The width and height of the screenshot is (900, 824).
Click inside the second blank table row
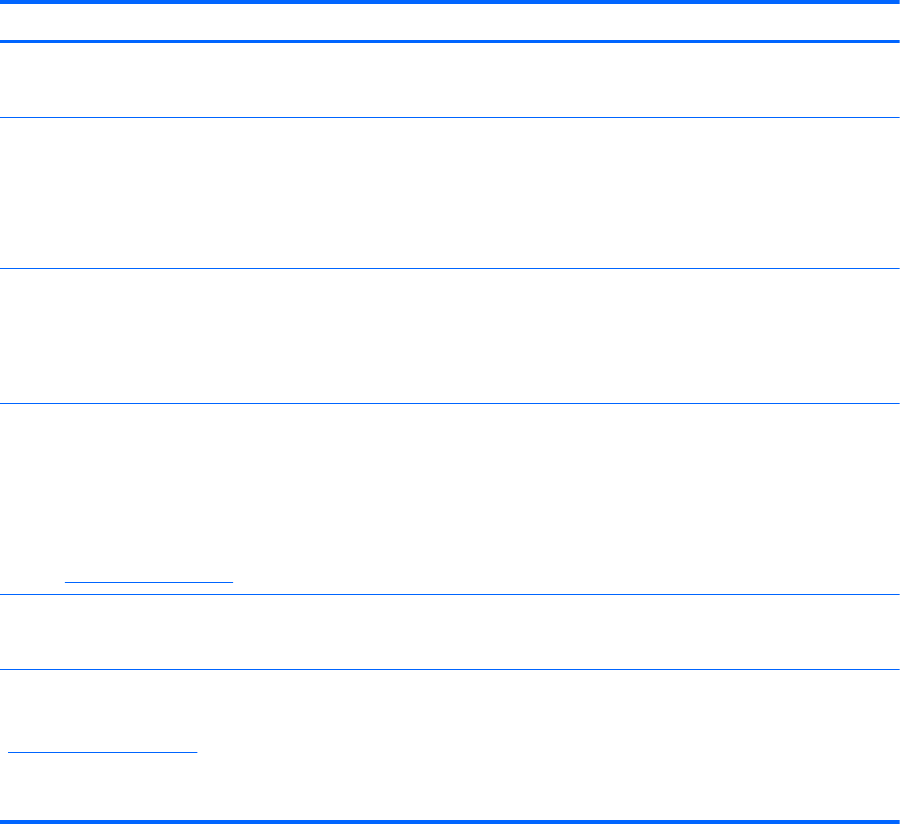[x=450, y=193]
